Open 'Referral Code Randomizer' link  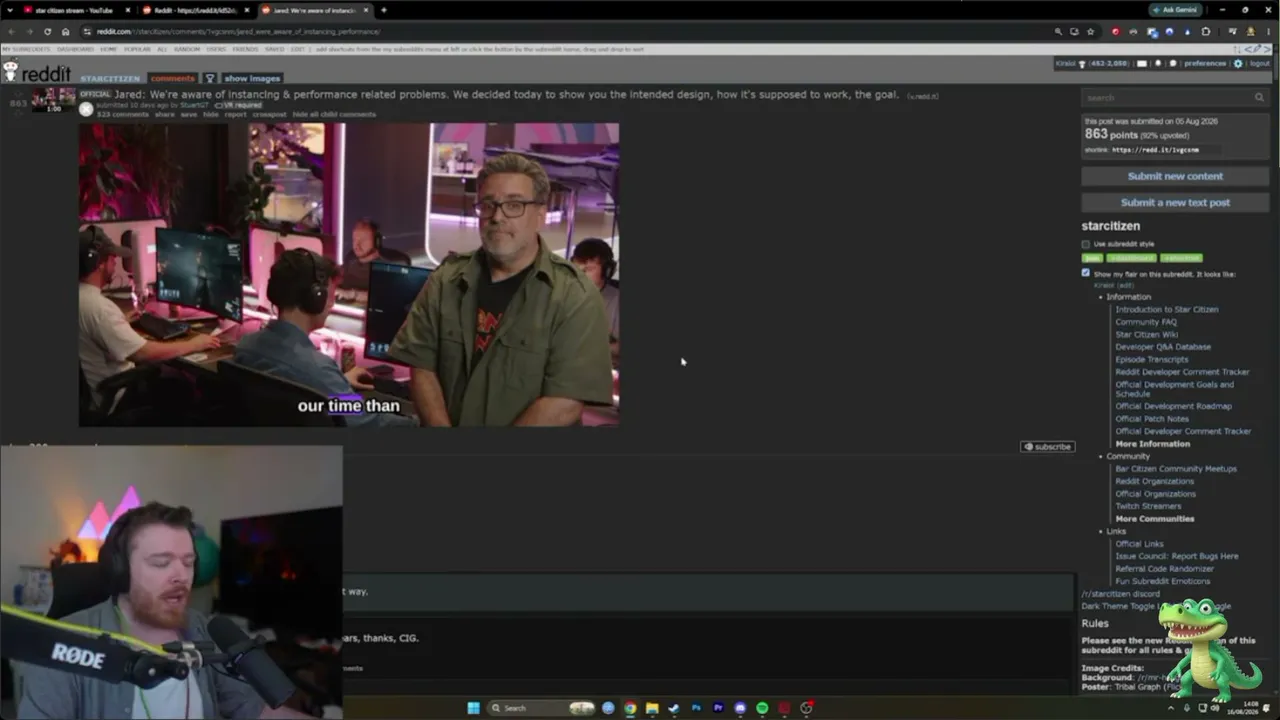1164,569
